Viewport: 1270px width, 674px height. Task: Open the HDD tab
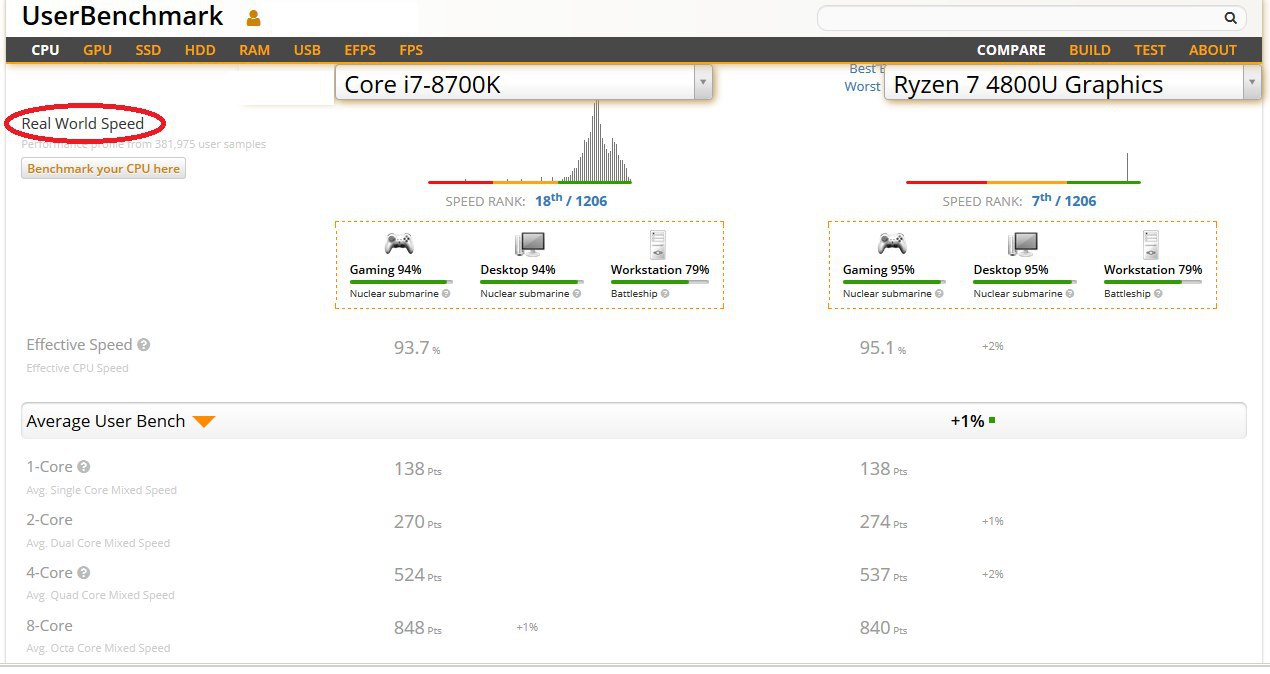point(200,50)
